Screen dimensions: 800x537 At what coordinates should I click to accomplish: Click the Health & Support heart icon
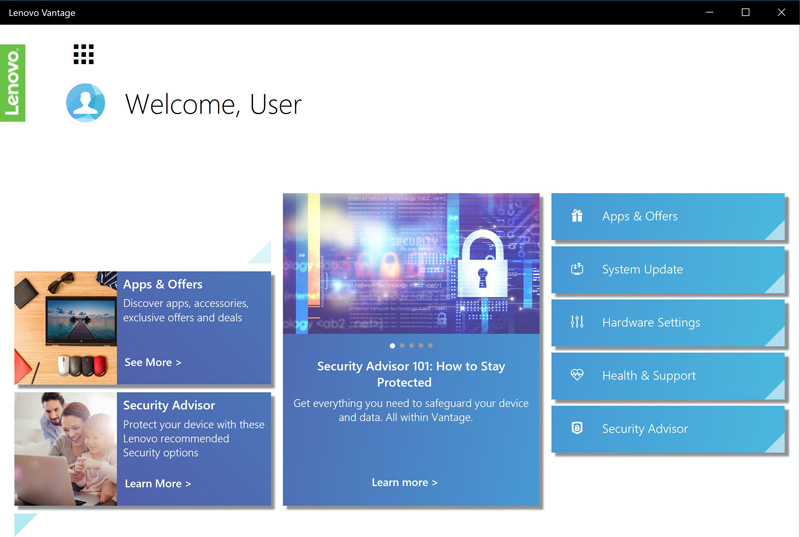click(x=577, y=375)
